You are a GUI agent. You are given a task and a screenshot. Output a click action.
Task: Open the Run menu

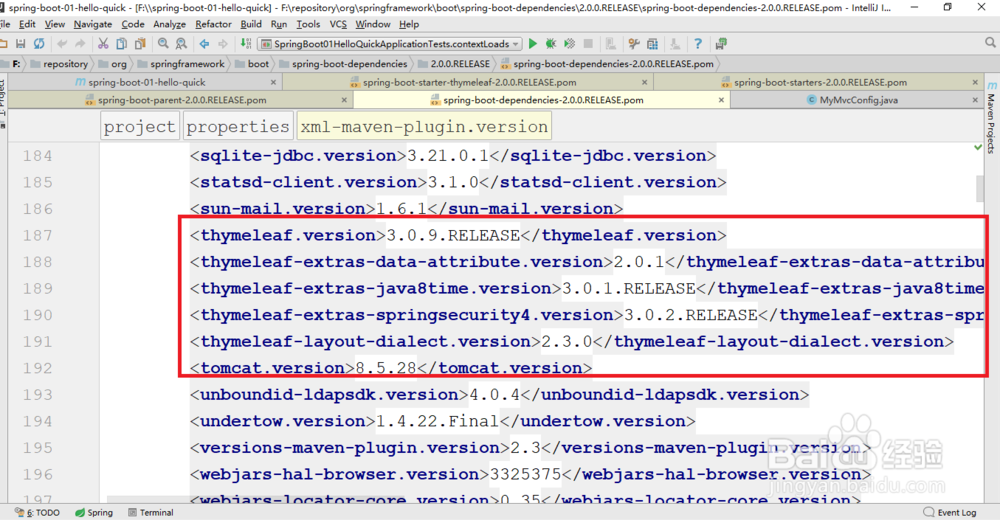click(279, 24)
